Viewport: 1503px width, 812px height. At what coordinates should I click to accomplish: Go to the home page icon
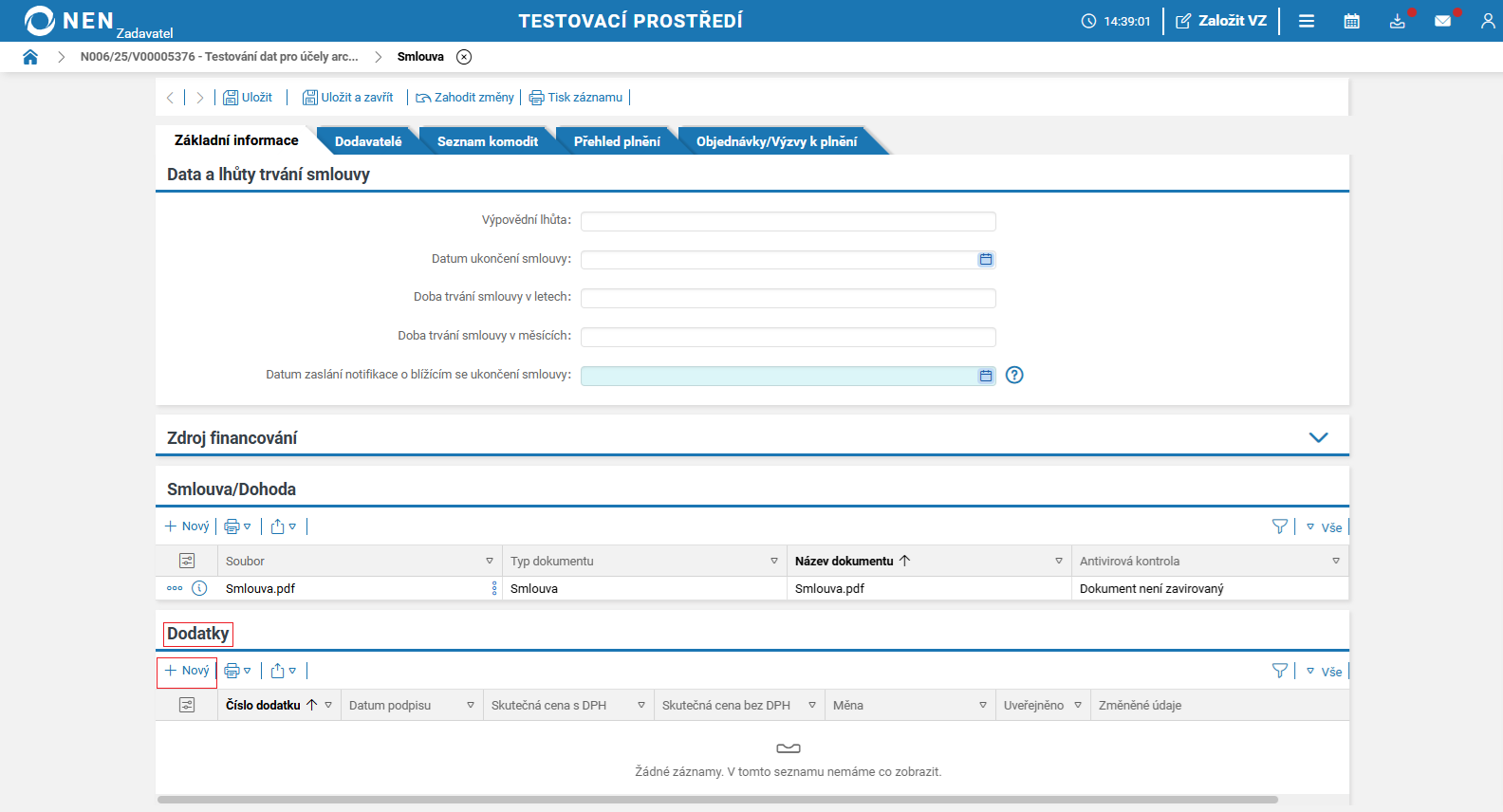click(30, 57)
